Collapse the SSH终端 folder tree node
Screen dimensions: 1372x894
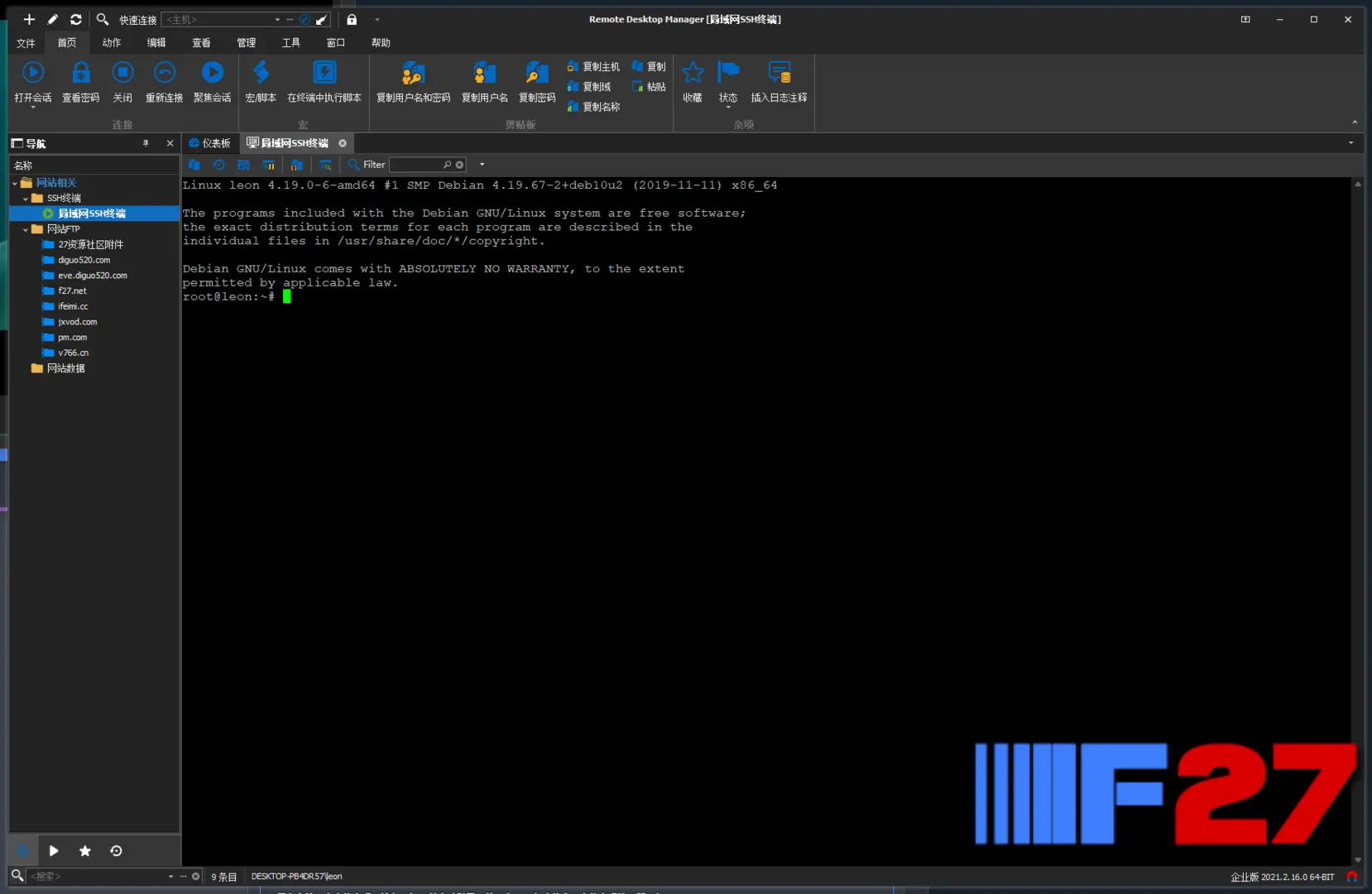26,199
